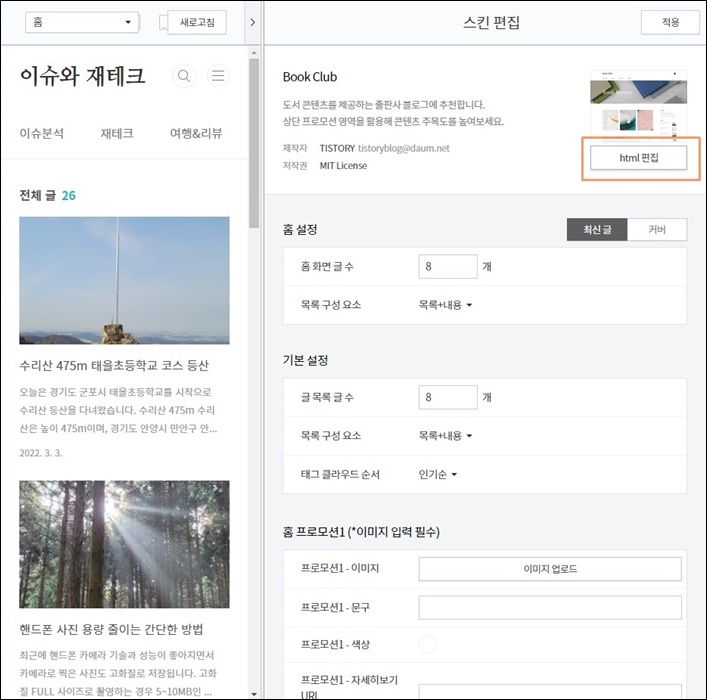Select the 최신글 home setting tab
Image resolution: width=707 pixels, height=700 pixels.
[x=597, y=230]
